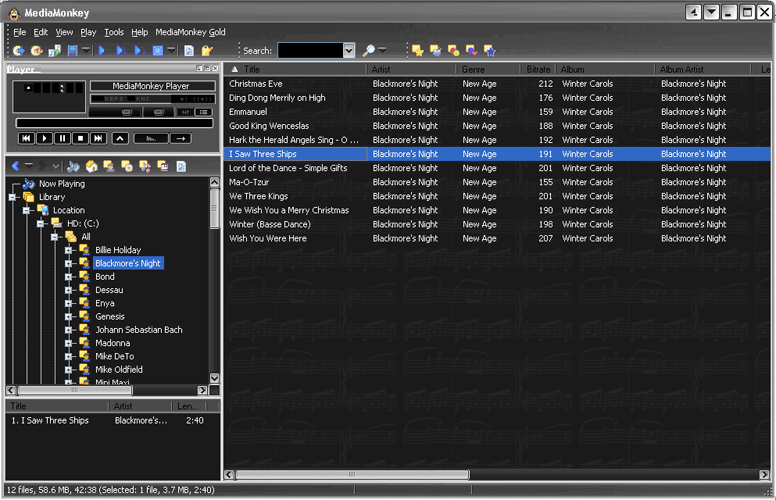Click the Play Last toolbar icon

[140, 50]
